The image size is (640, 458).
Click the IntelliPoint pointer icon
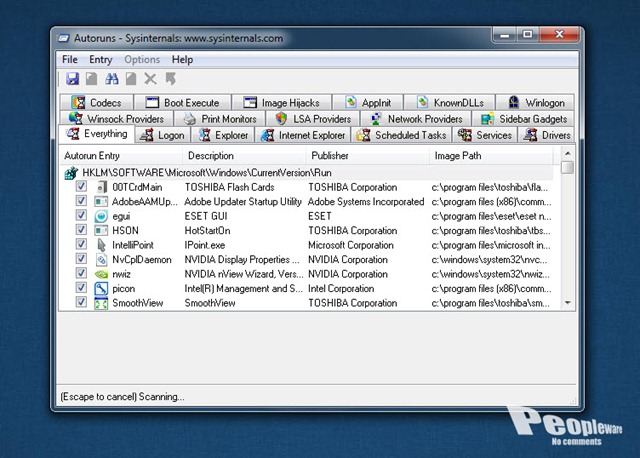pyautogui.click(x=101, y=245)
